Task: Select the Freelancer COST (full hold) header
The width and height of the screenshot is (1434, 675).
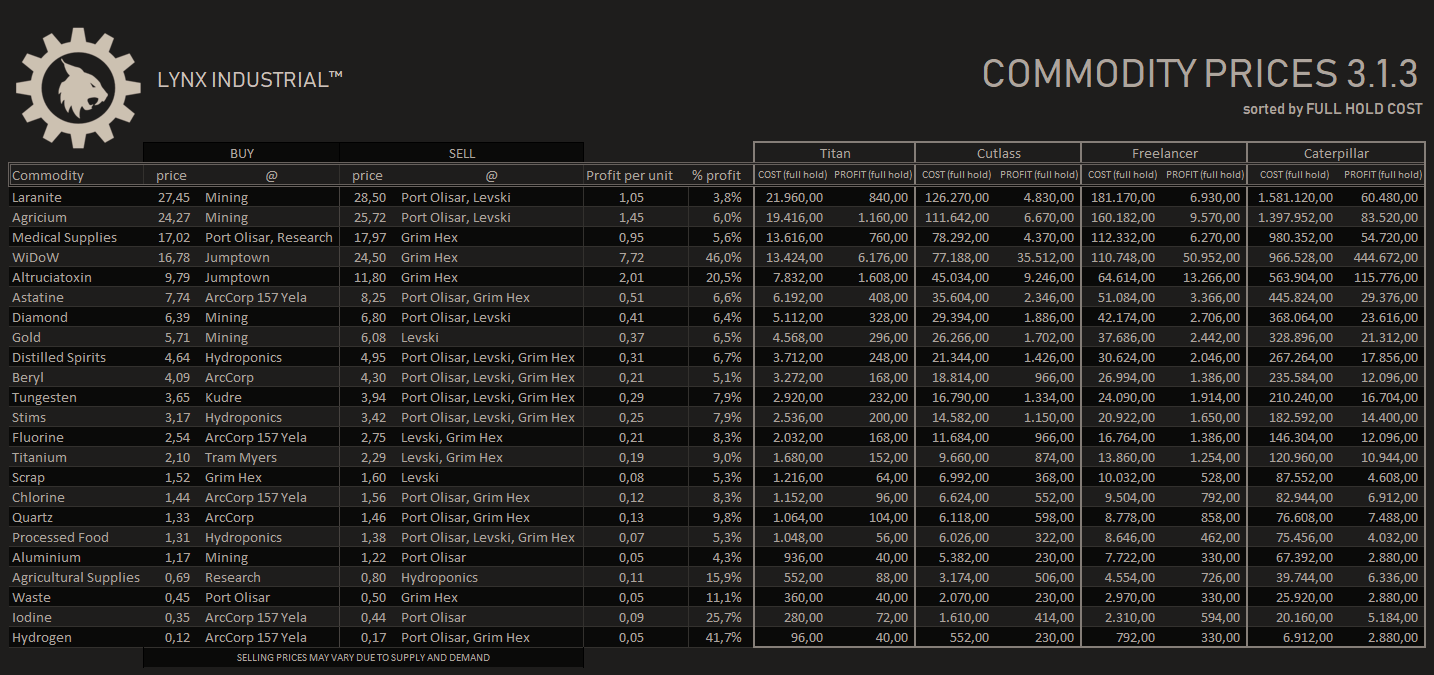Action: click(1121, 173)
